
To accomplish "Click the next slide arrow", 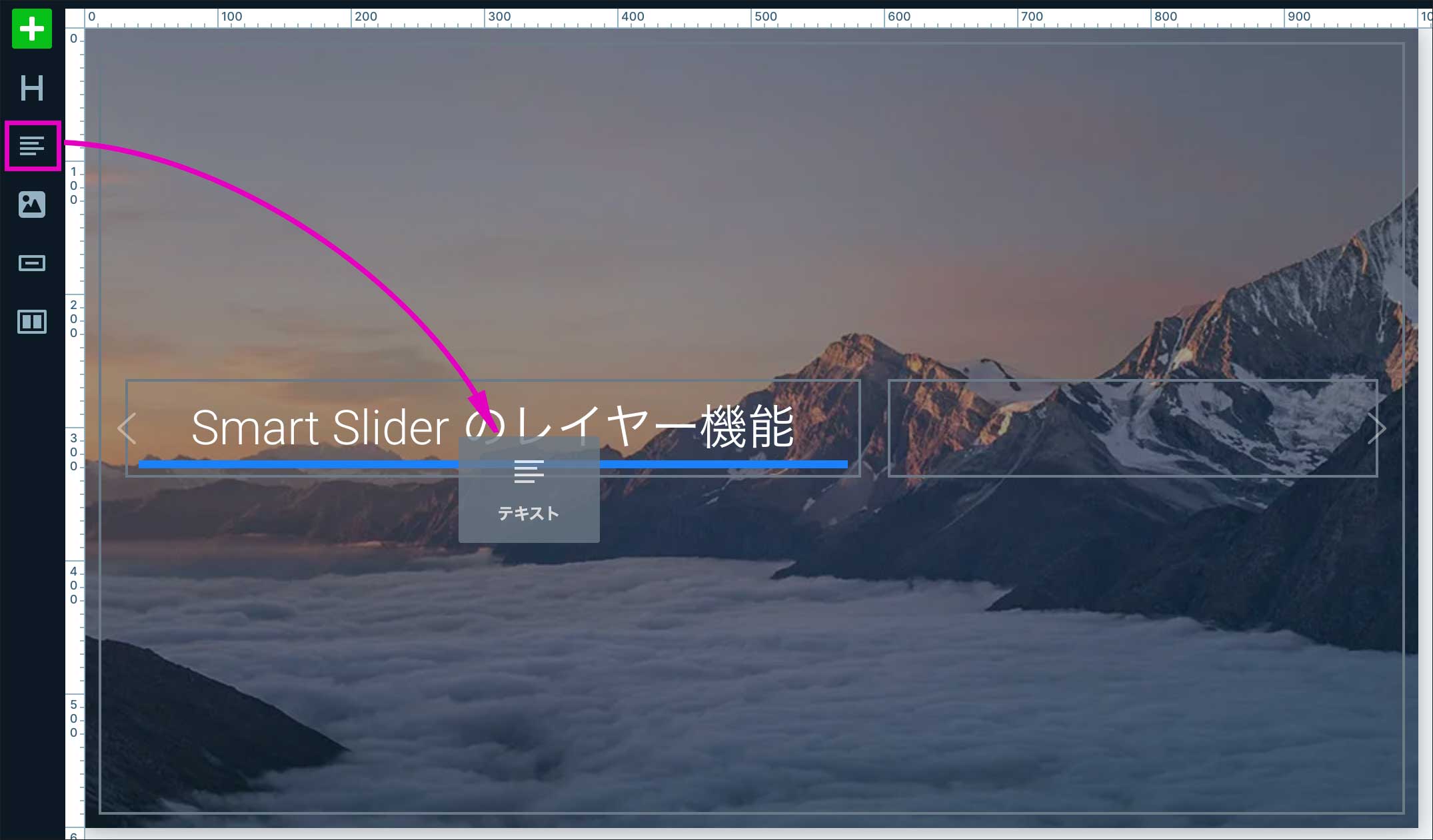I will (x=1377, y=428).
